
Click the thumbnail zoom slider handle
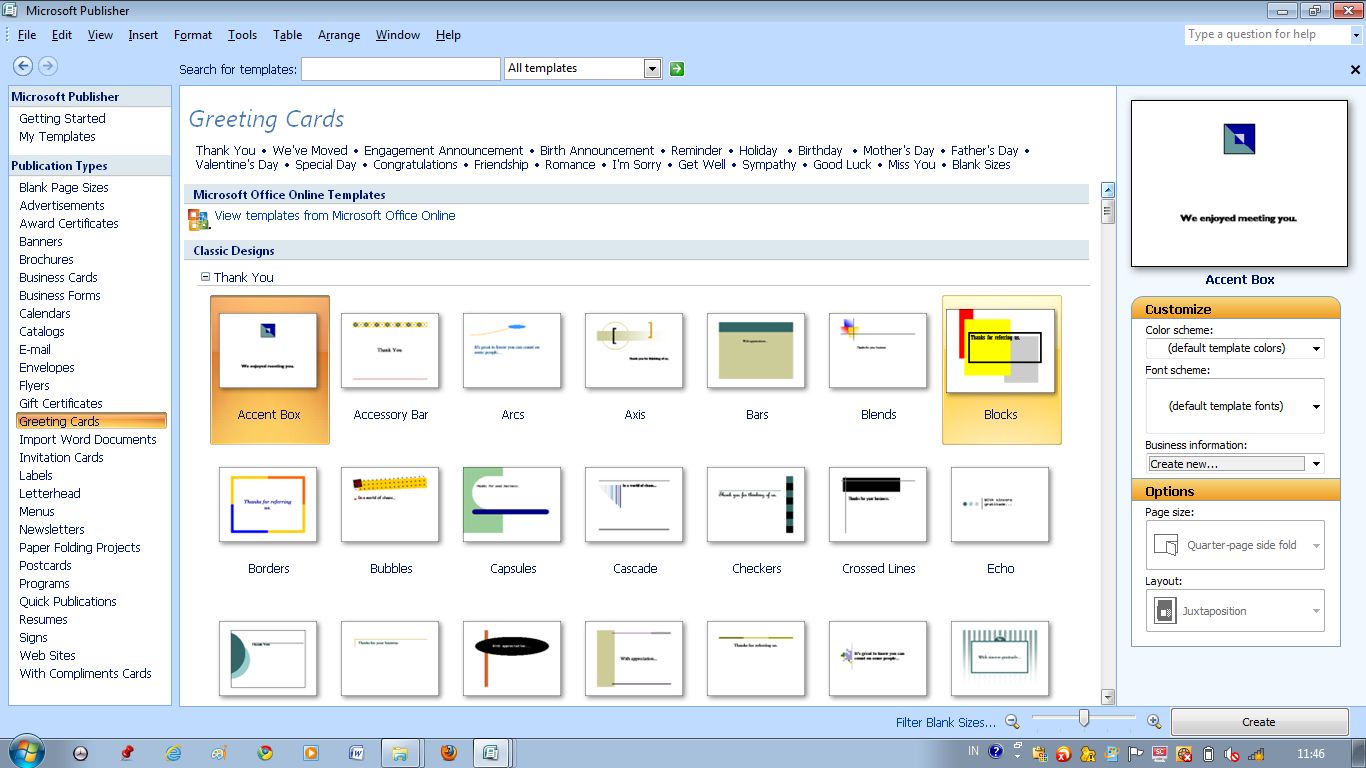pos(1083,718)
